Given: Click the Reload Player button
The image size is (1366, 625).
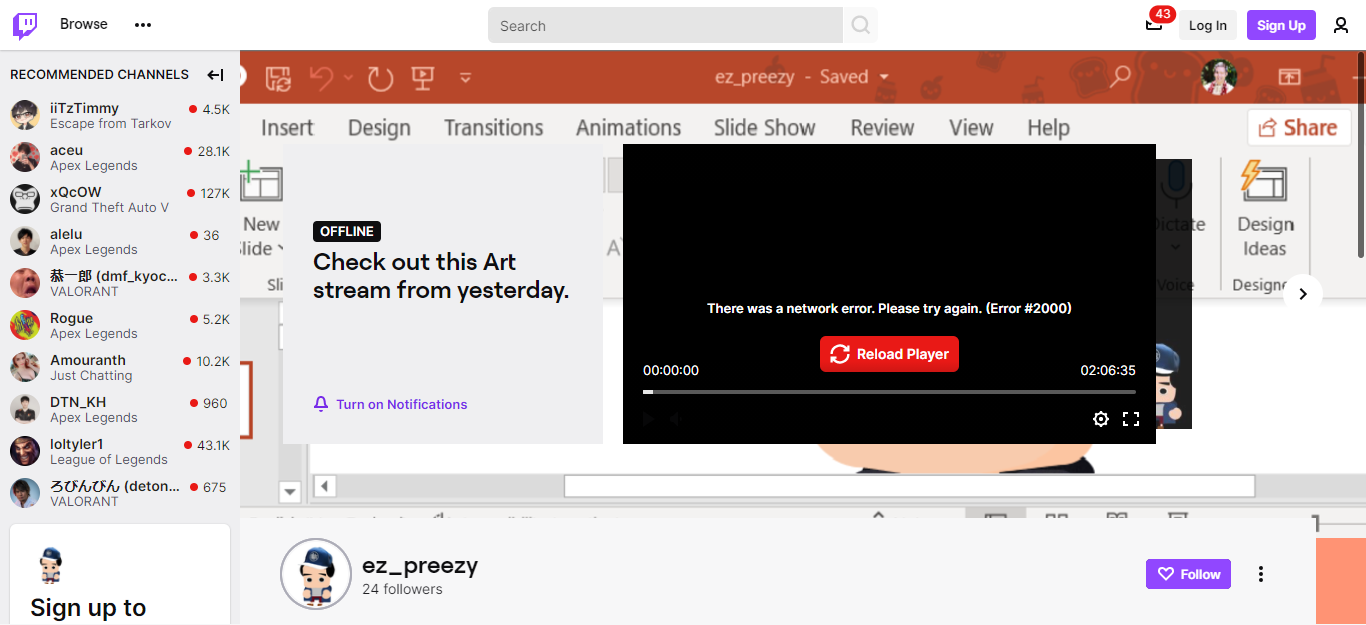Looking at the screenshot, I should pyautogui.click(x=889, y=354).
